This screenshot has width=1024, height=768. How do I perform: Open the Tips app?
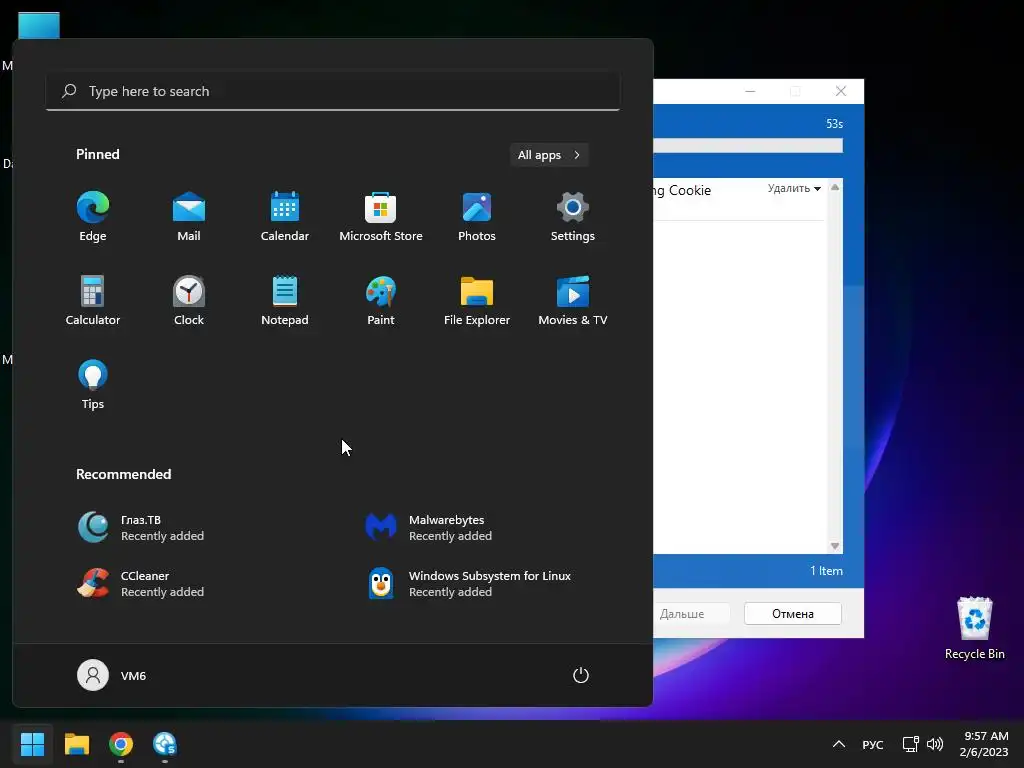click(x=93, y=385)
